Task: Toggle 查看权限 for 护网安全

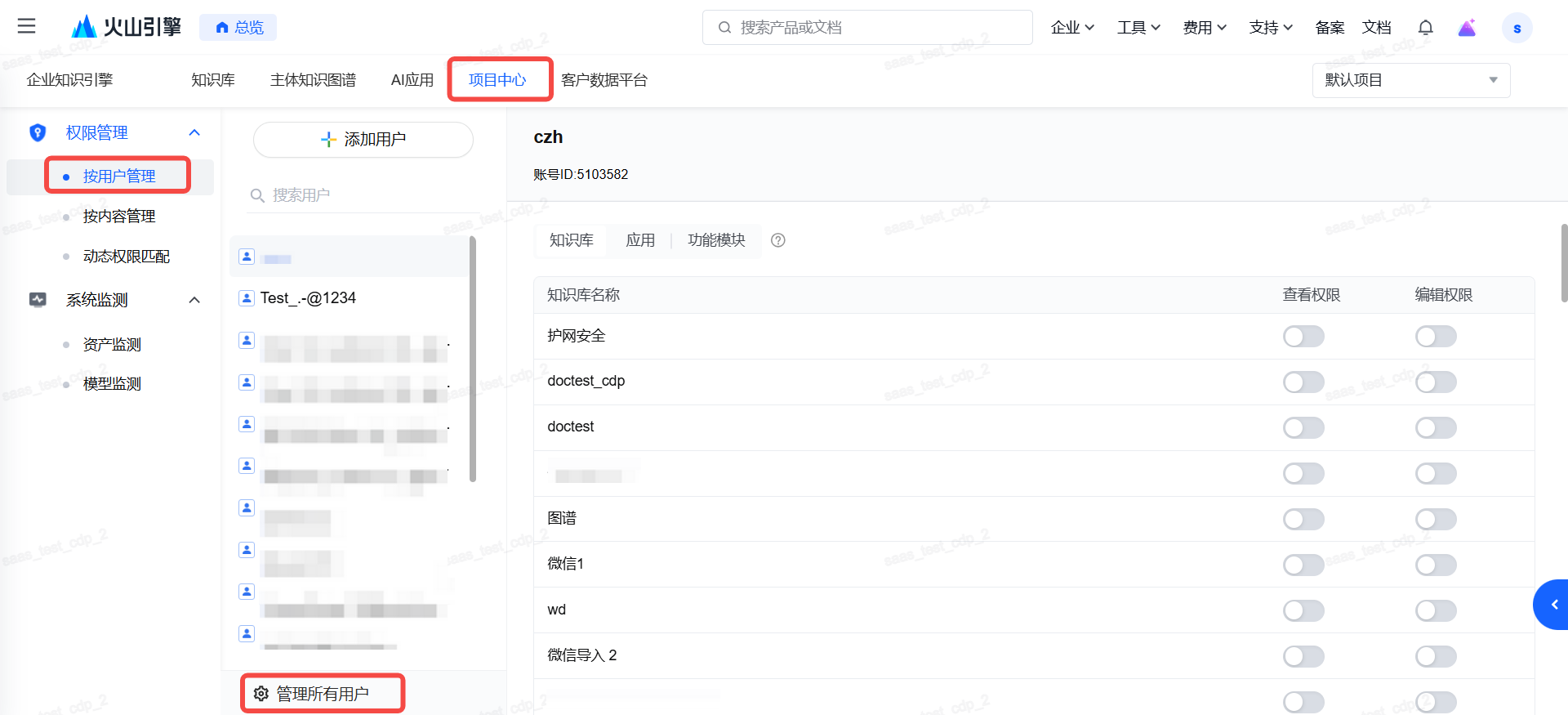Action: pyautogui.click(x=1303, y=337)
